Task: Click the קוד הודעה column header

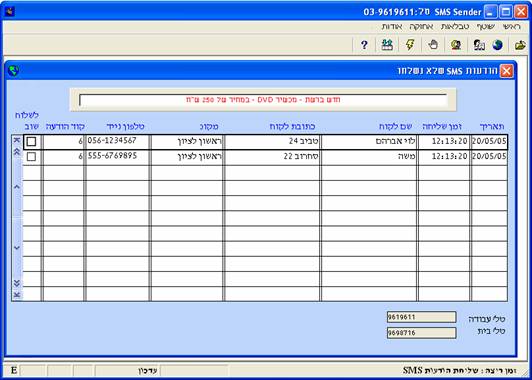Action: 64,127
